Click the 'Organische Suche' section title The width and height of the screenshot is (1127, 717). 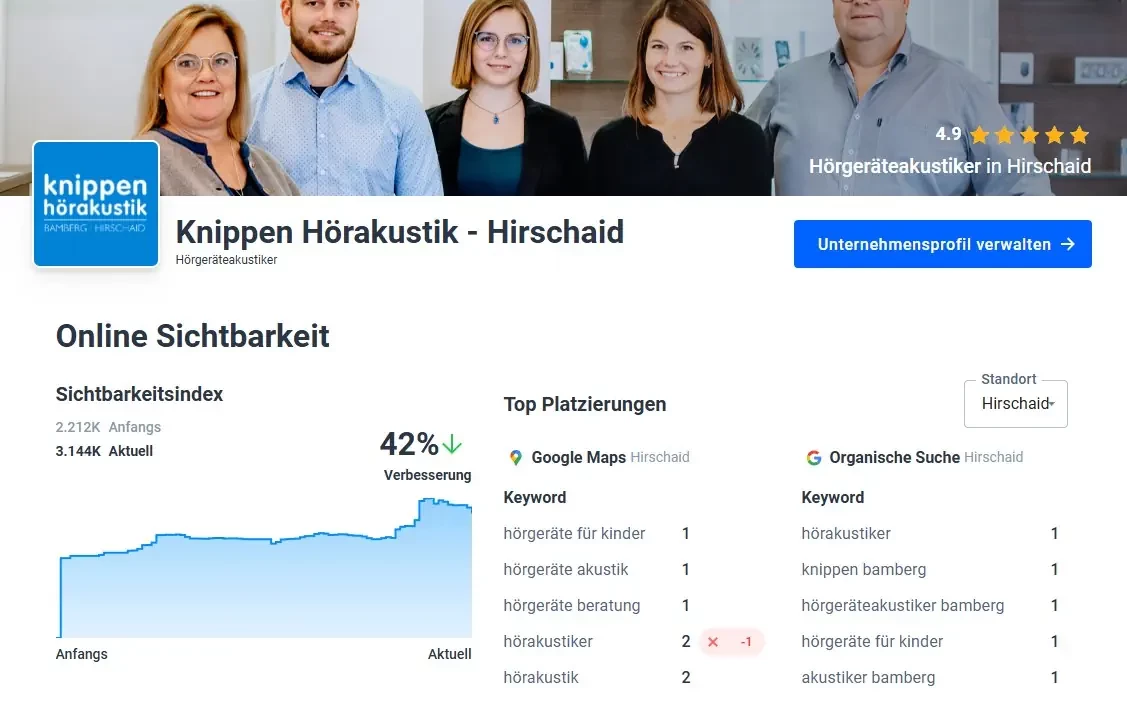894,458
